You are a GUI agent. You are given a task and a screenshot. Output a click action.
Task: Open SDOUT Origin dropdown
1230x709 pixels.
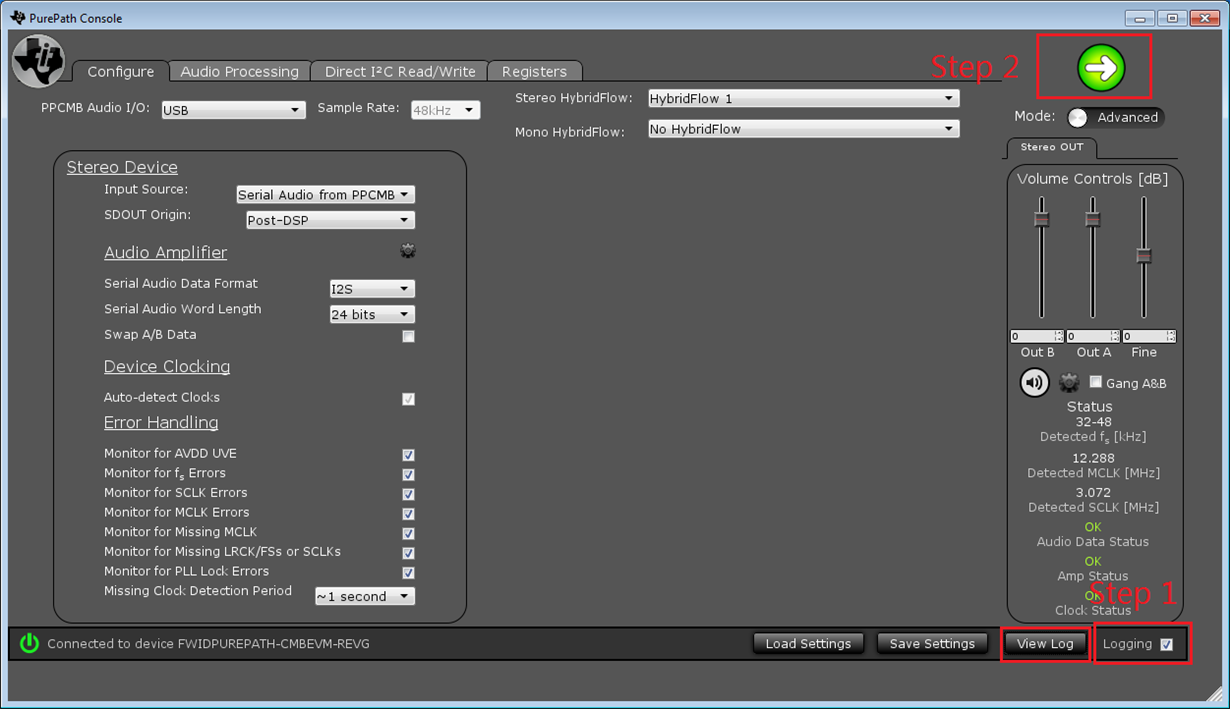[330, 220]
